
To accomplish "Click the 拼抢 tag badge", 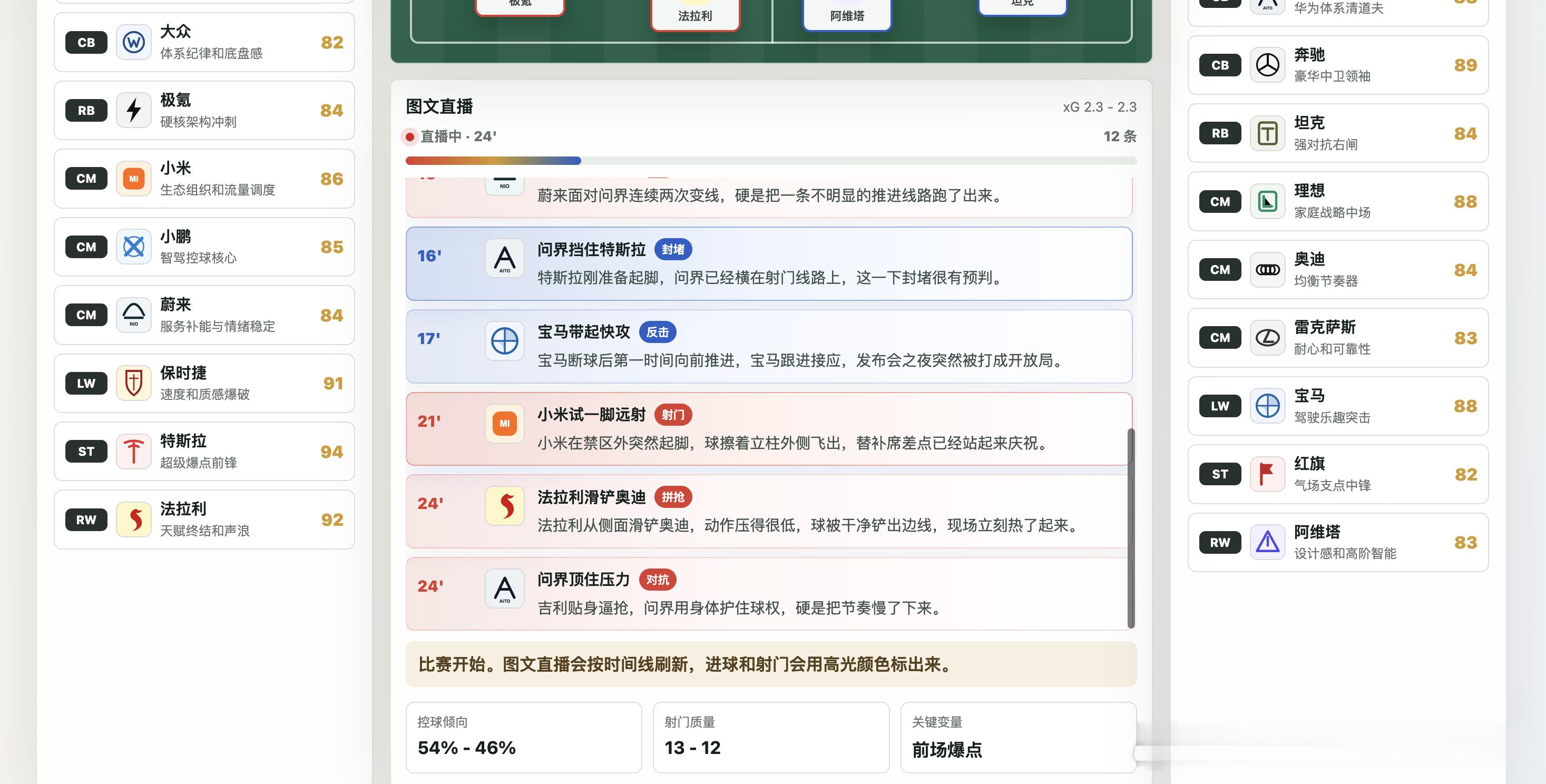I will click(x=673, y=497).
